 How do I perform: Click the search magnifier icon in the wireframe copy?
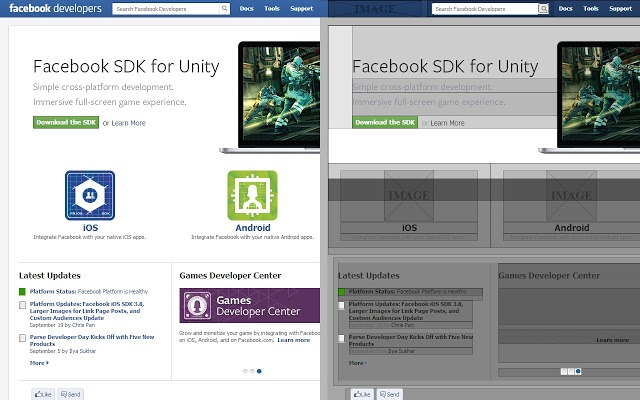[543, 9]
